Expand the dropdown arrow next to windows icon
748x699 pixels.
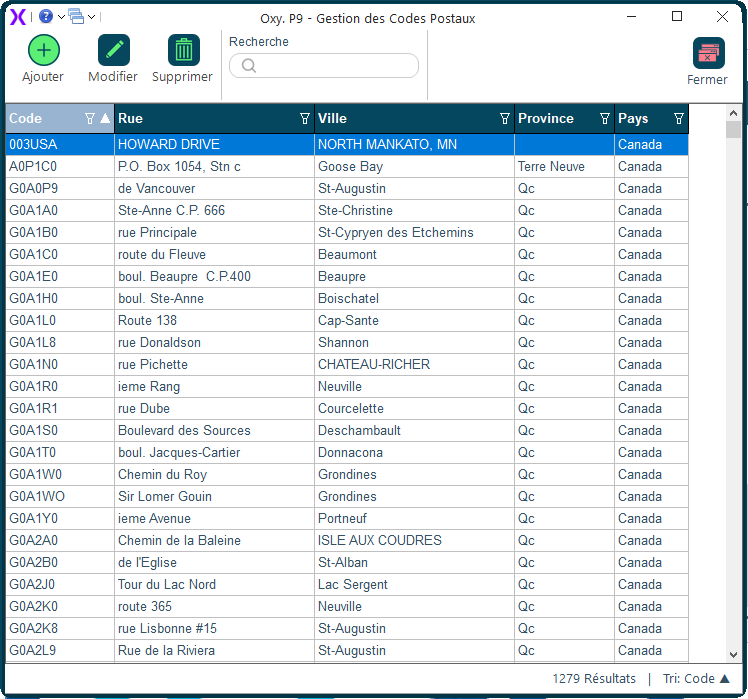pos(92,17)
